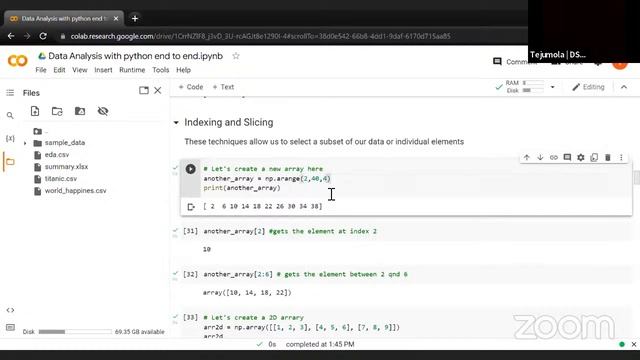The image size is (640, 360).
Task: Add a comment to the cell
Action: [567, 157]
